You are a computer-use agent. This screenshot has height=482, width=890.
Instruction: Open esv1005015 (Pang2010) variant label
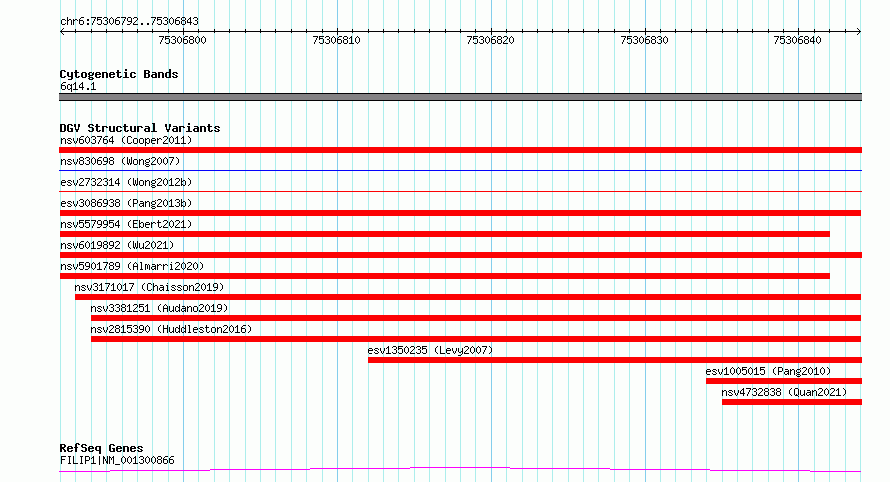point(768,371)
